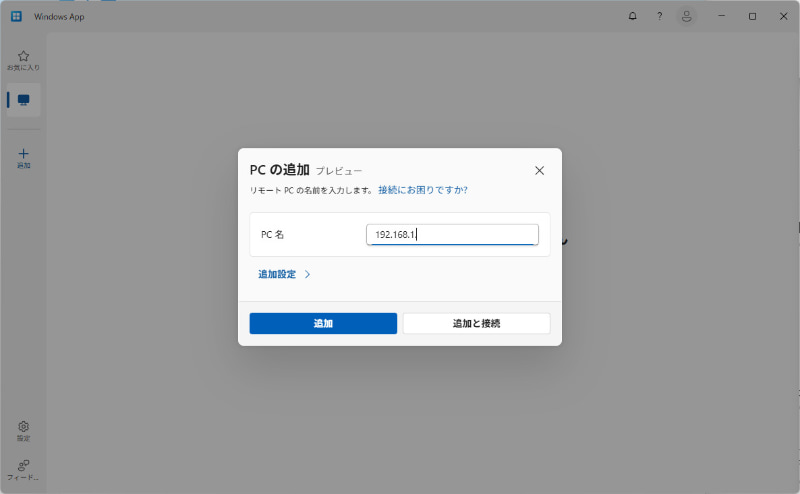
Task: Click the プレビュー label in dialog title
Action: (x=339, y=171)
